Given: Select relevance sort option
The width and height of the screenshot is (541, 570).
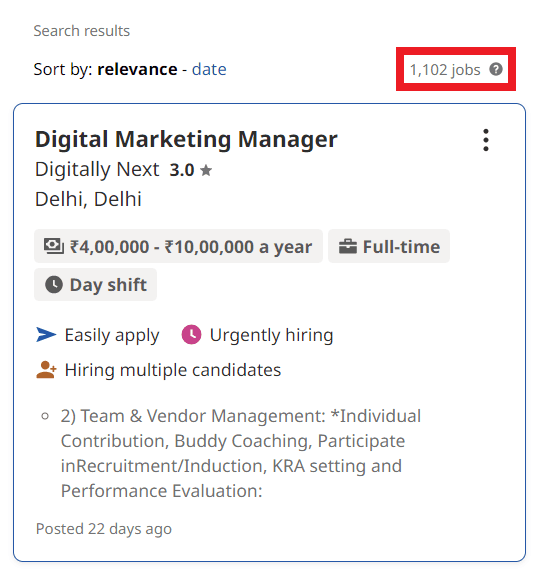Looking at the screenshot, I should 137,69.
